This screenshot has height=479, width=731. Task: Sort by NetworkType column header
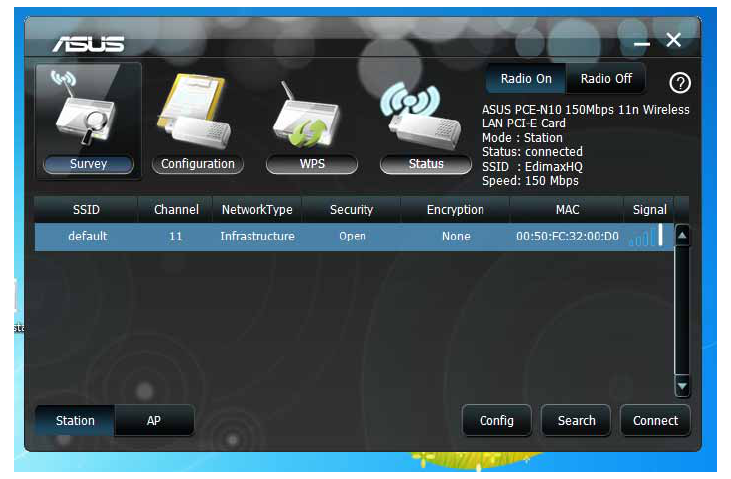click(257, 209)
